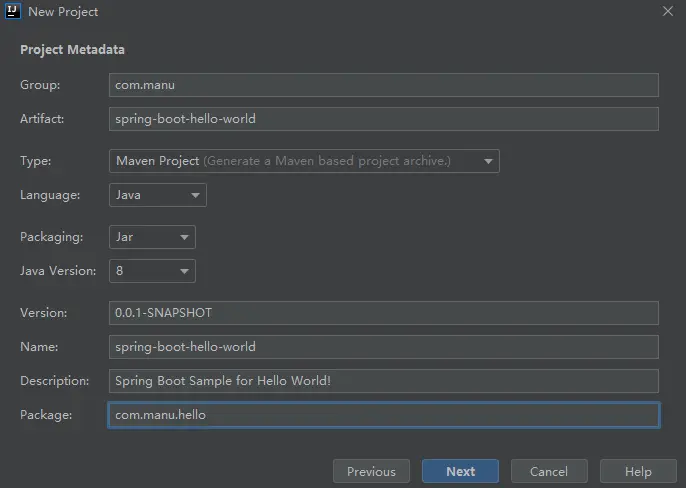Viewport: 686px width, 488px height.
Task: Expand the Java Version dropdown
Action: tap(152, 271)
